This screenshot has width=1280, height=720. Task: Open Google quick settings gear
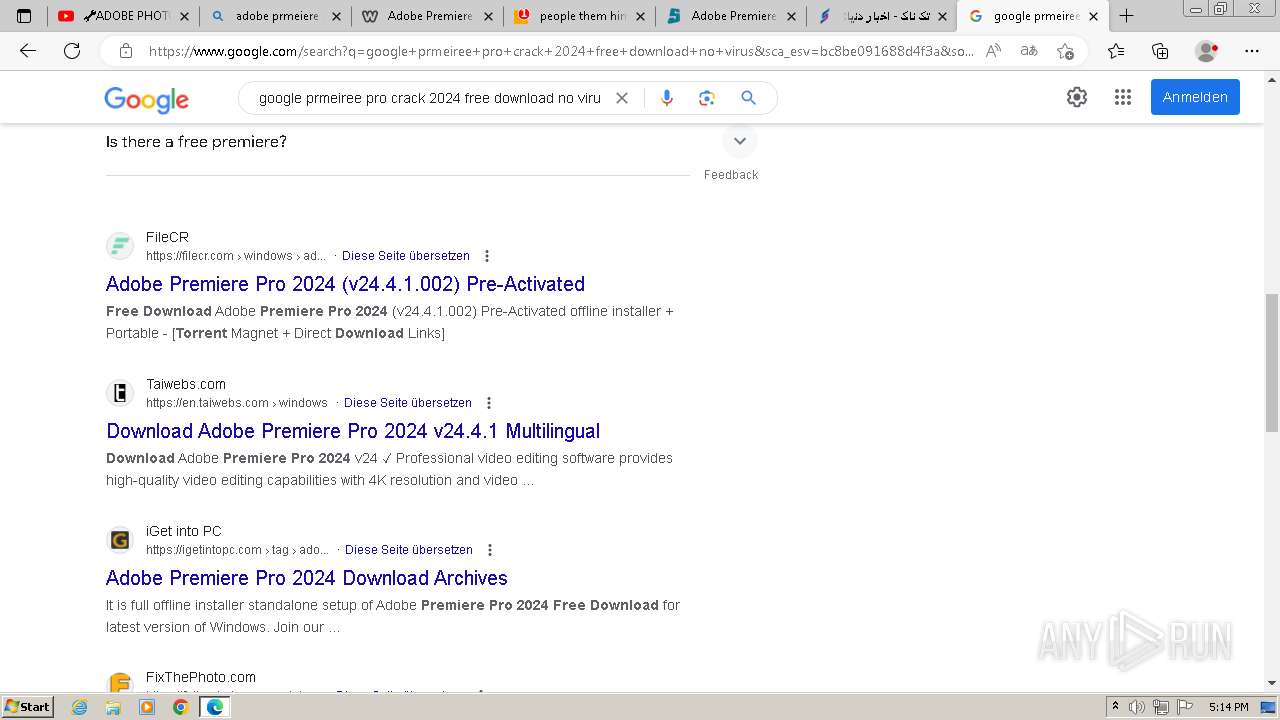pos(1077,97)
